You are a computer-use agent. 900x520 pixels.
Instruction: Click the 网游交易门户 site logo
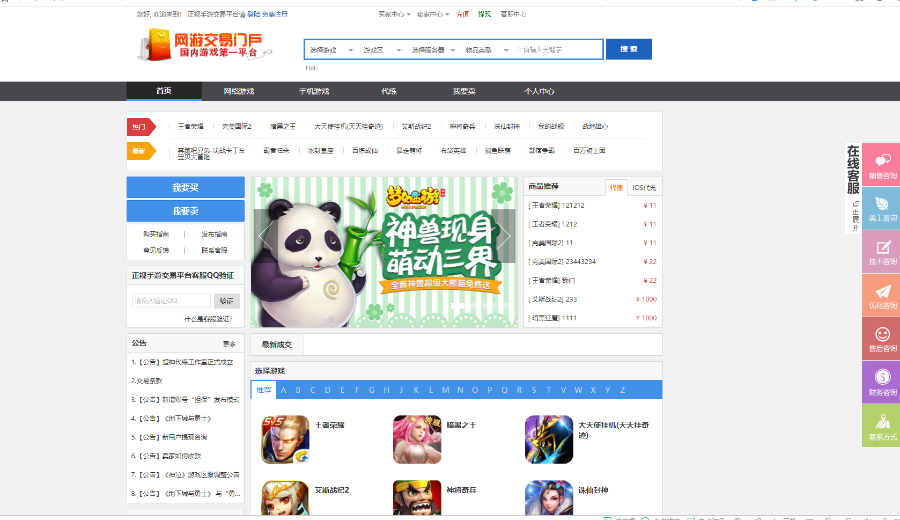[203, 45]
